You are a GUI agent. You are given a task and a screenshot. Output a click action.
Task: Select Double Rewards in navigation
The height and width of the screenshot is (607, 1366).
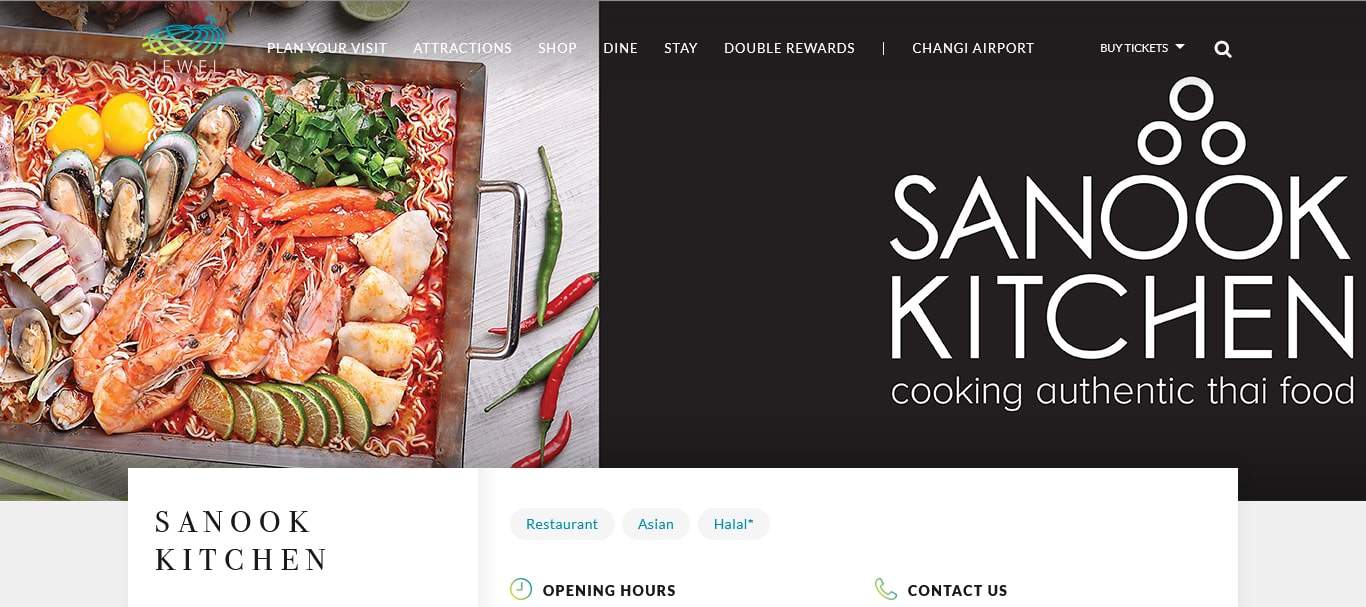pos(789,48)
